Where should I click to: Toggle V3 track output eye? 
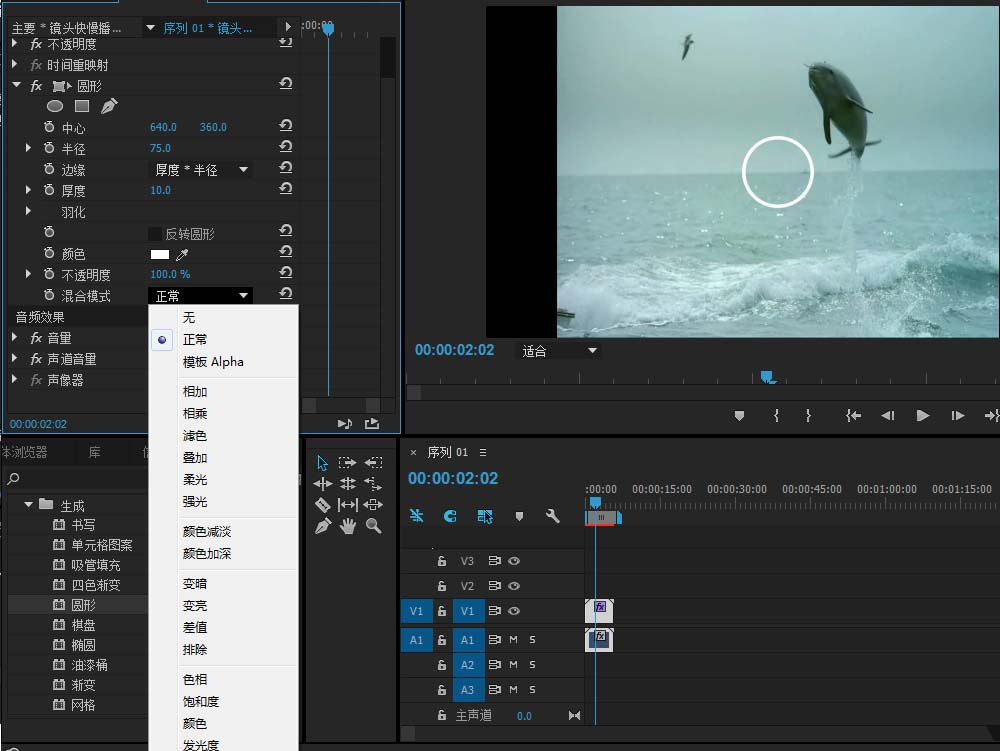pos(514,561)
